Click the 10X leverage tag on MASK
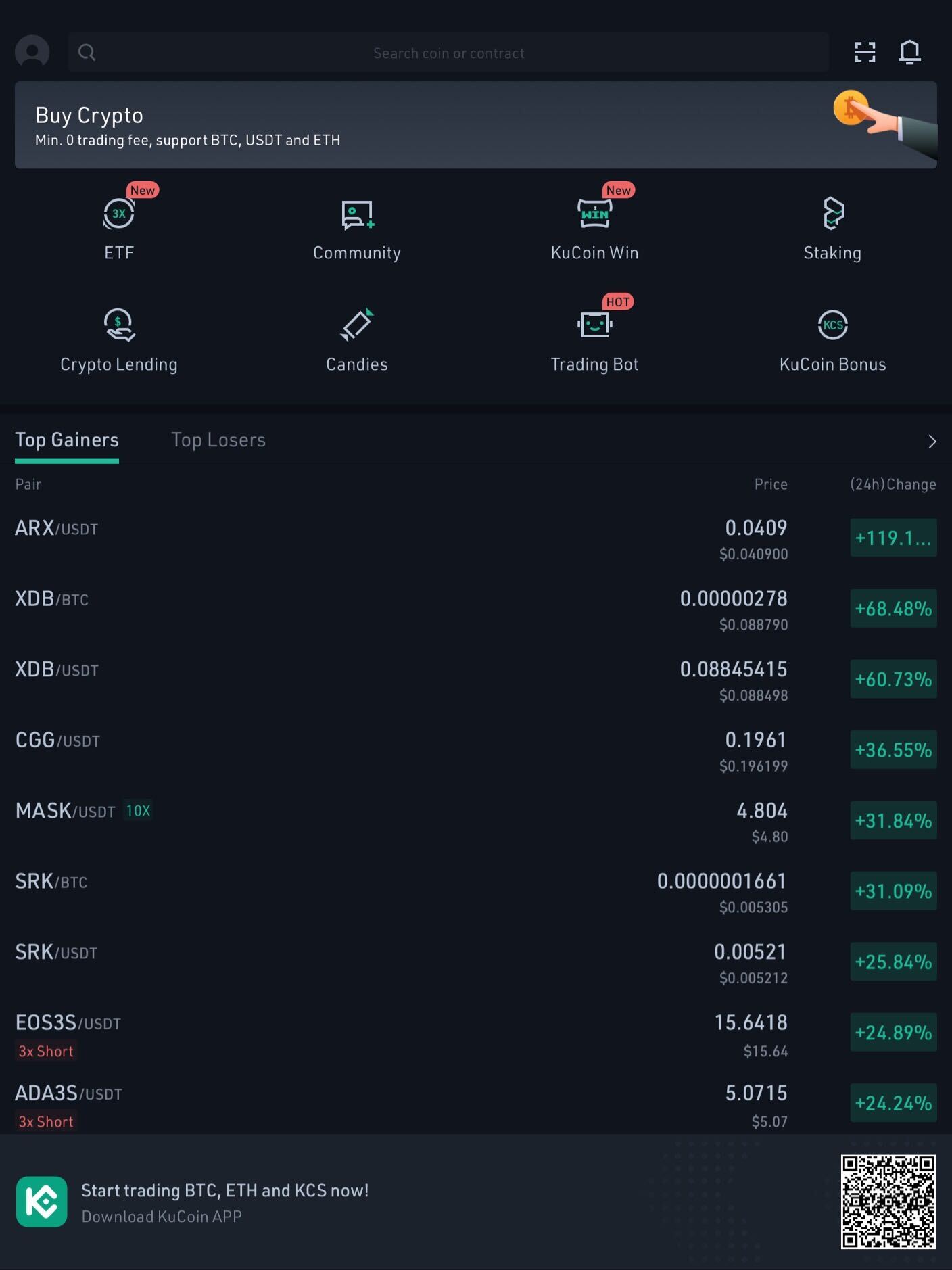Screen dimensions: 952x1270 (x=138, y=811)
